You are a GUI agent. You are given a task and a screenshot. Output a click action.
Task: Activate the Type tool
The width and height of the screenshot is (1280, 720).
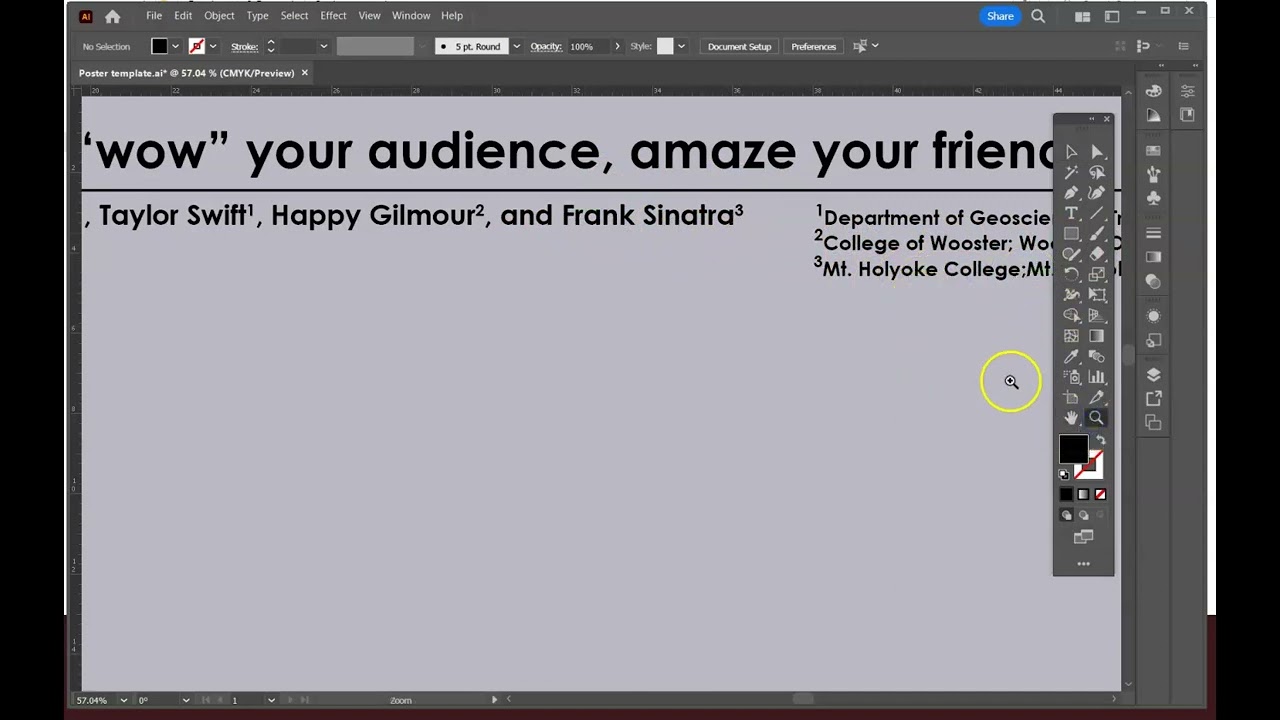1071,213
